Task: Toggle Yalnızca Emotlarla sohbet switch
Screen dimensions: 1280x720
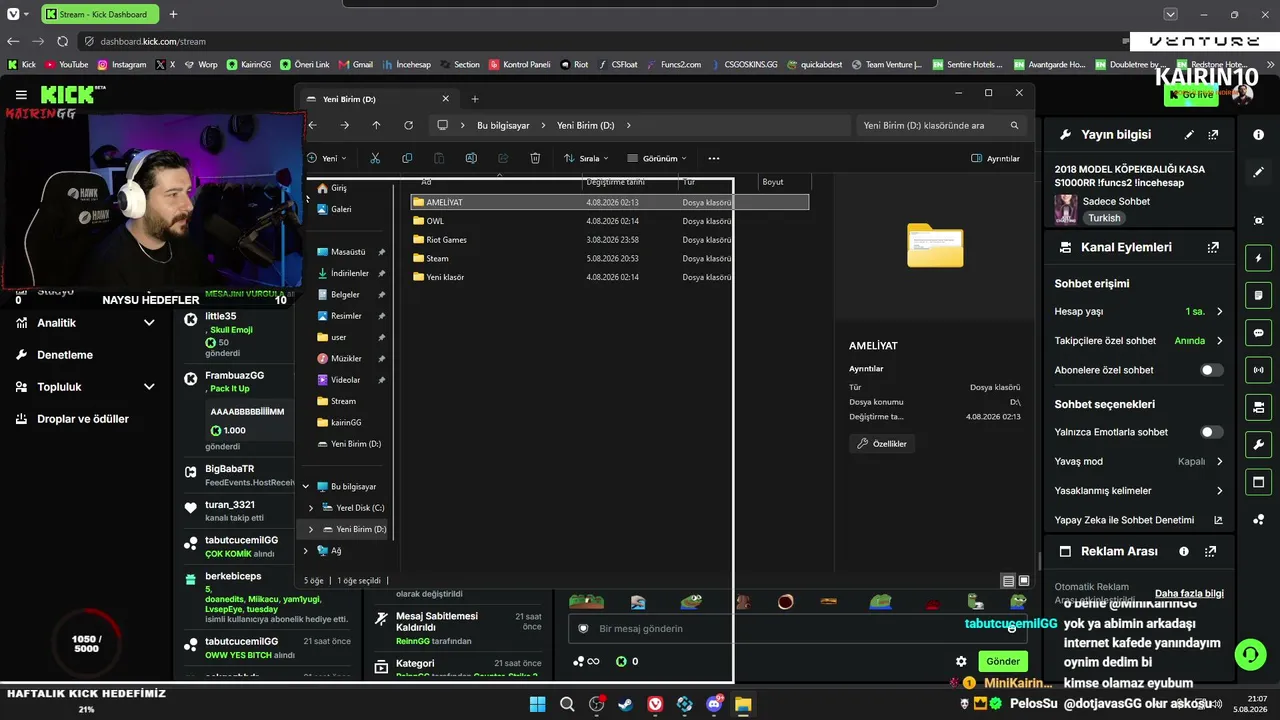Action: click(1211, 432)
